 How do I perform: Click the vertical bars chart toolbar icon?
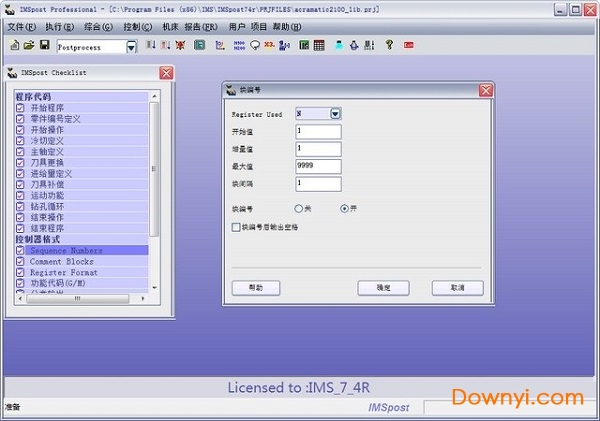369,45
